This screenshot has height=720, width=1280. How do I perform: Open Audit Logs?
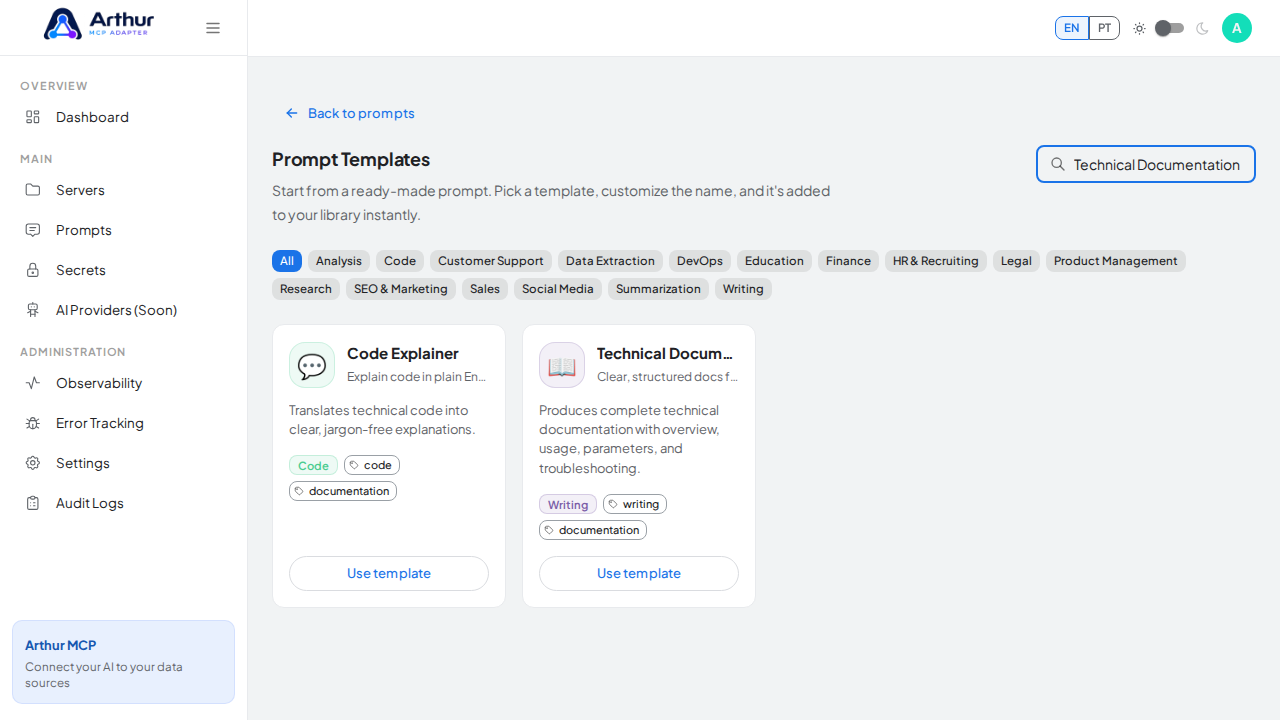(124, 503)
